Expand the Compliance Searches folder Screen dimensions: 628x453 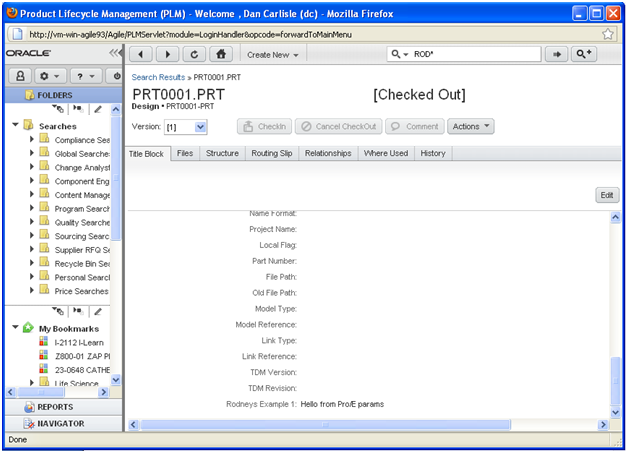32,140
